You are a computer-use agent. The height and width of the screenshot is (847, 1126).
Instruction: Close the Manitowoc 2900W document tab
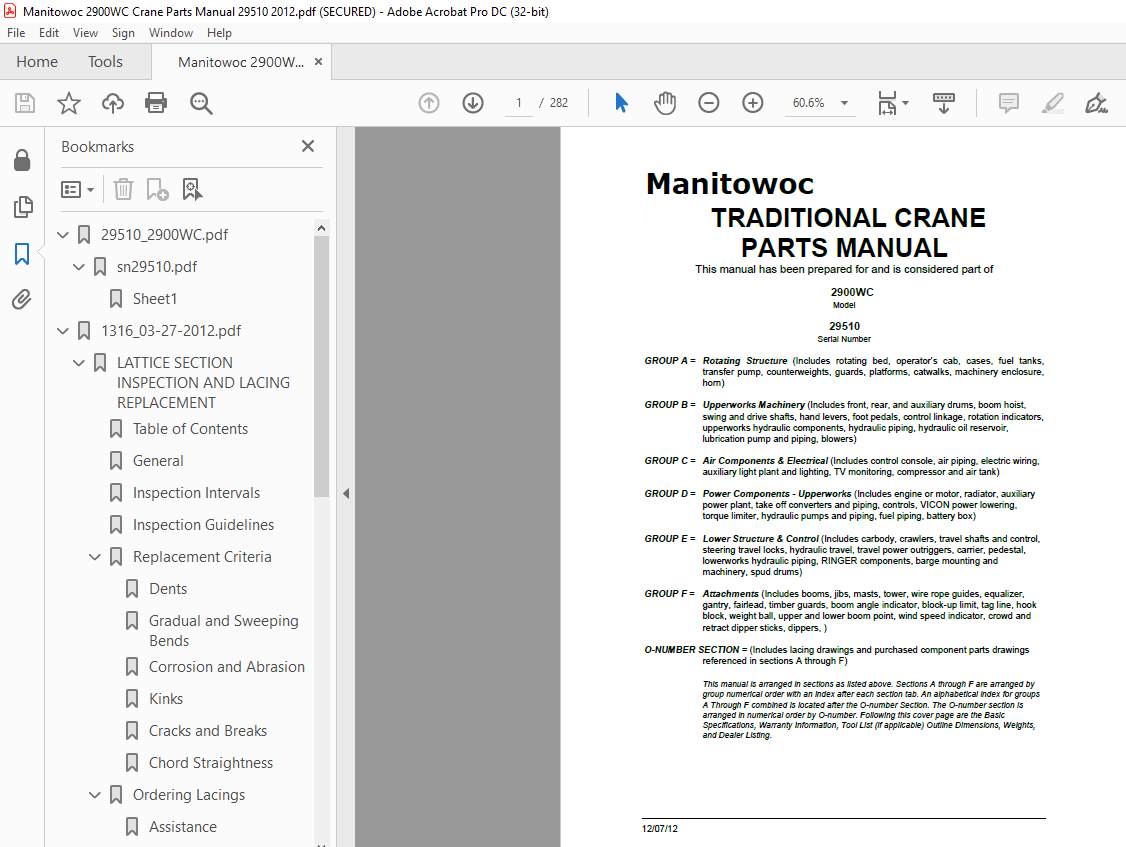318,62
